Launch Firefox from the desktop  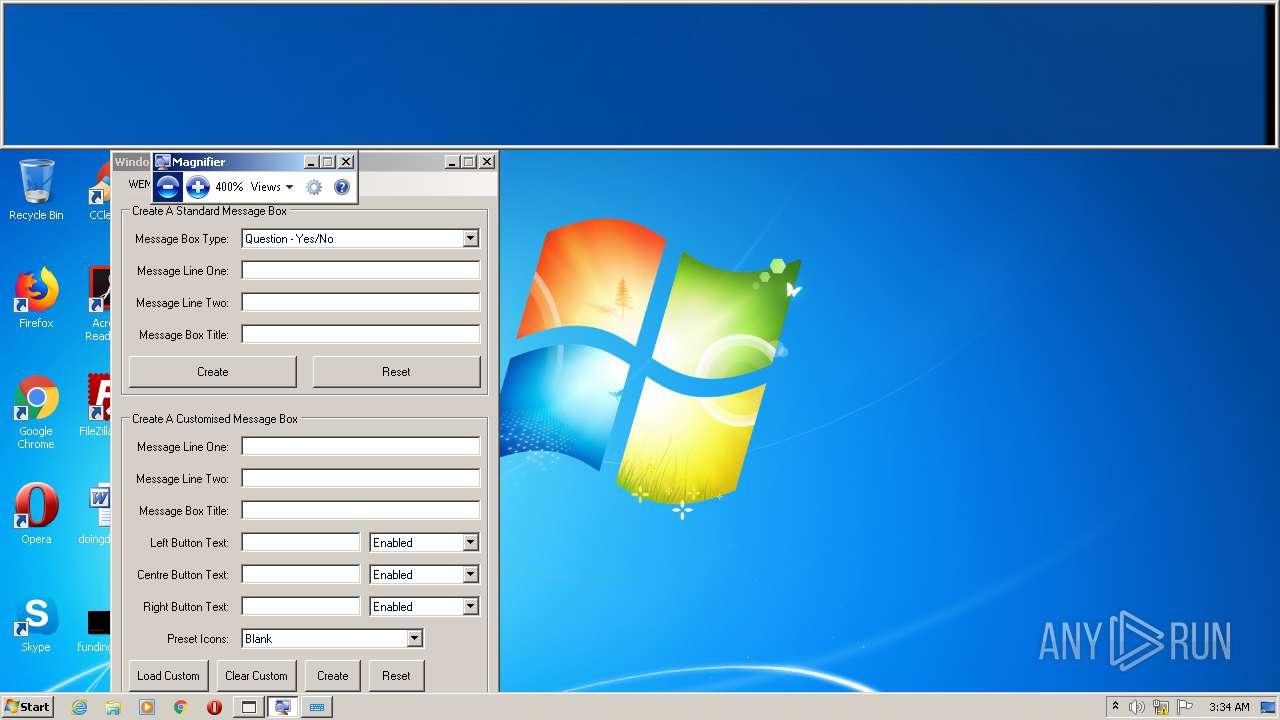(36, 297)
